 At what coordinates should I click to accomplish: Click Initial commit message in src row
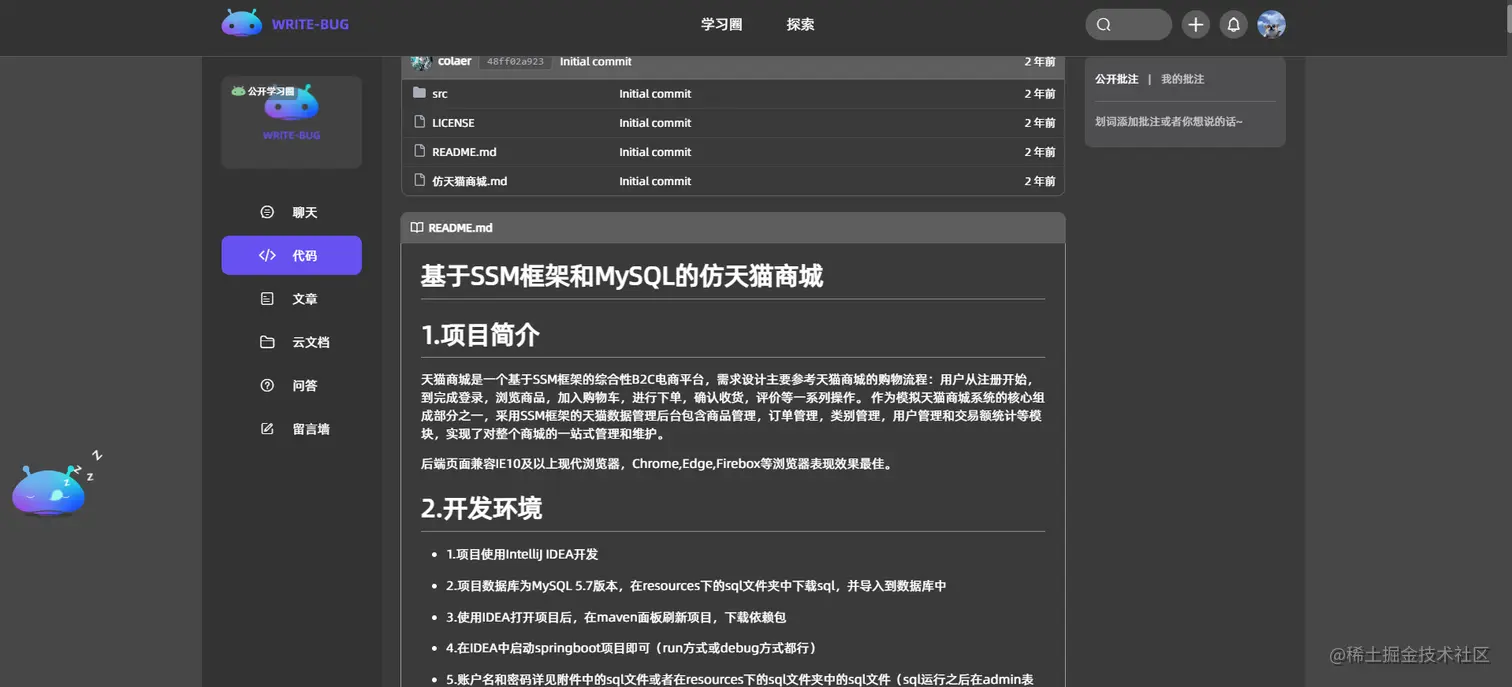click(655, 94)
